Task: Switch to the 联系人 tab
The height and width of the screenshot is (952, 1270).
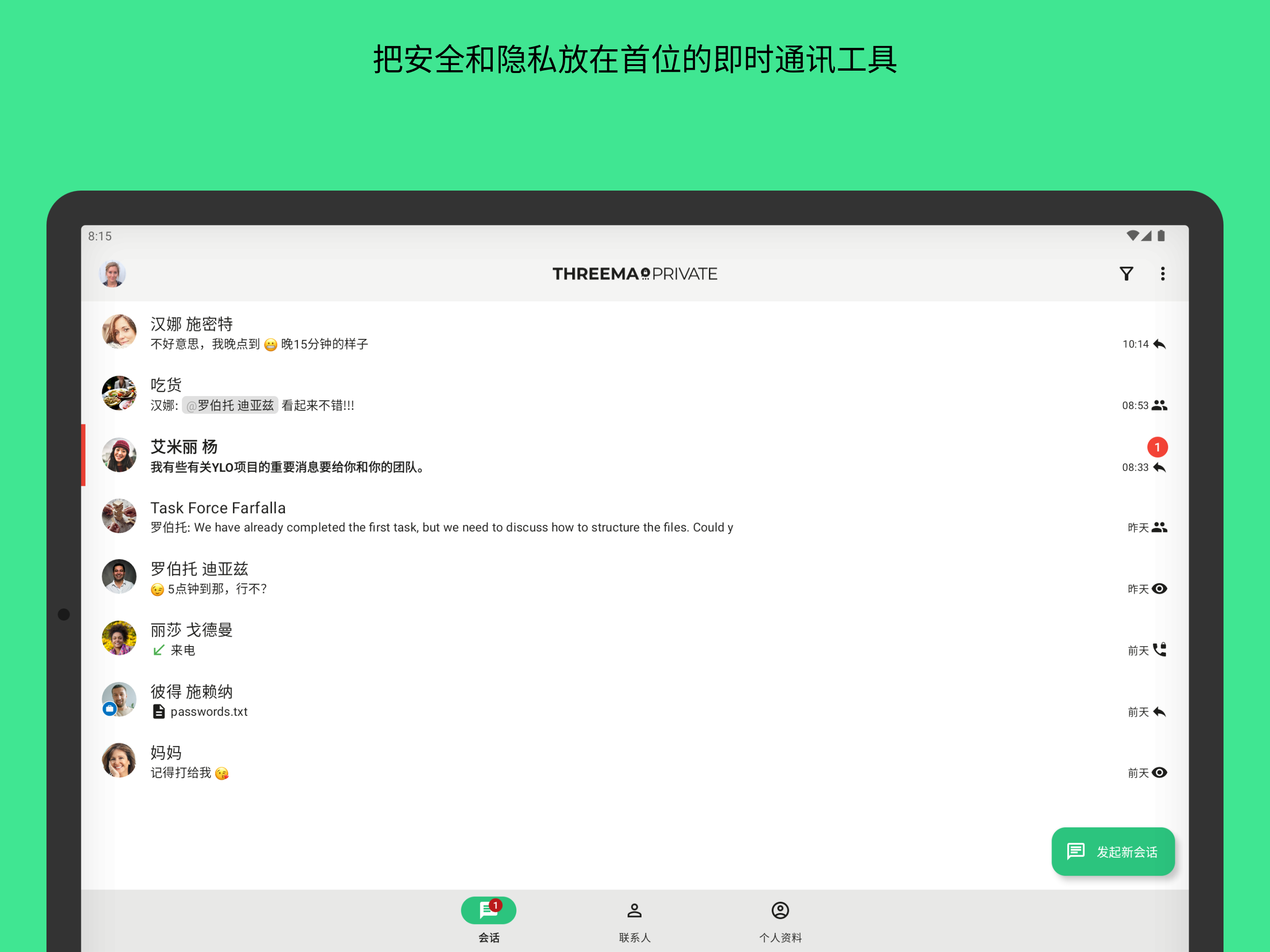Action: pyautogui.click(x=635, y=920)
